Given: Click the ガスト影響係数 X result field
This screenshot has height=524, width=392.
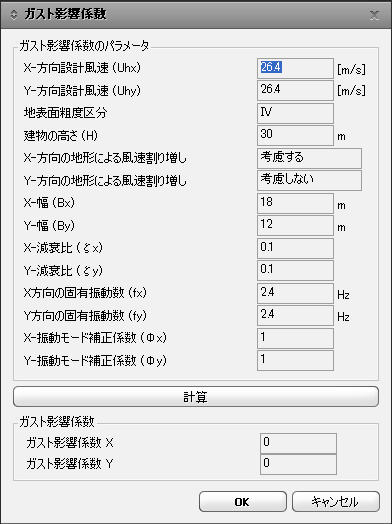Looking at the screenshot, I should 298,443.
